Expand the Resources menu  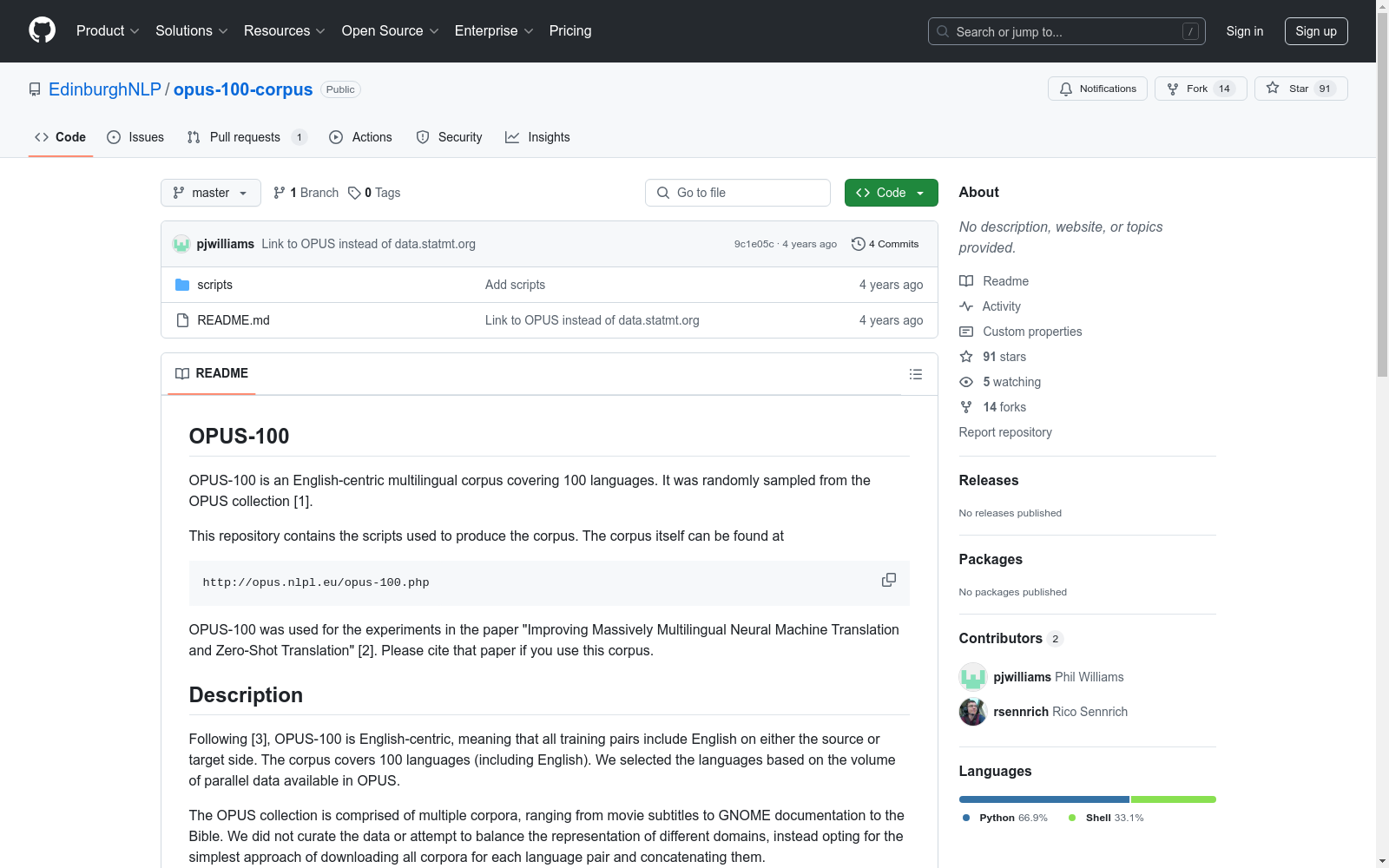(285, 31)
